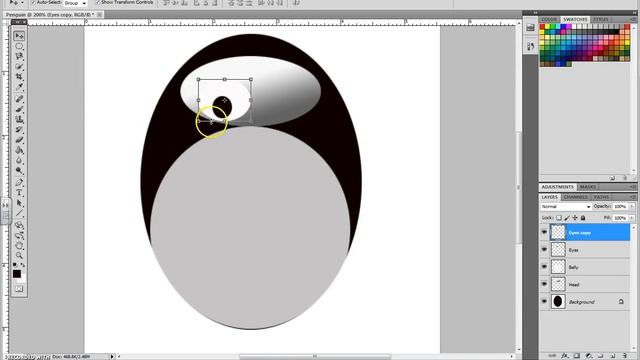The height and width of the screenshot is (360, 640).
Task: Select the Quick Selection tool
Action: pyautogui.click(x=19, y=67)
